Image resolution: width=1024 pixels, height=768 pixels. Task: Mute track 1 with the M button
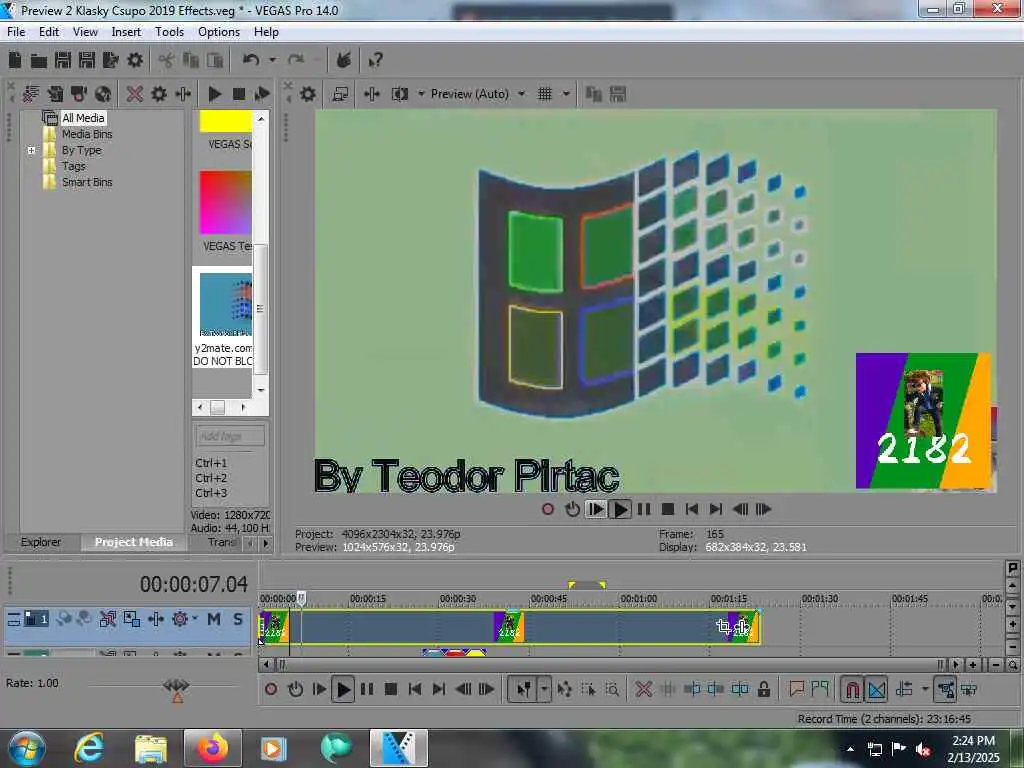(214, 619)
